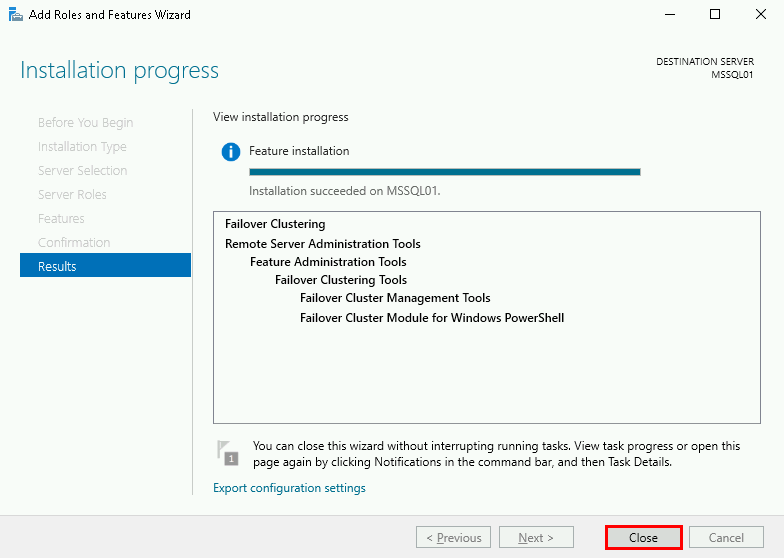This screenshot has height=558, width=784.
Task: Select Remote Server Administration Tools entry
Action: coord(322,244)
